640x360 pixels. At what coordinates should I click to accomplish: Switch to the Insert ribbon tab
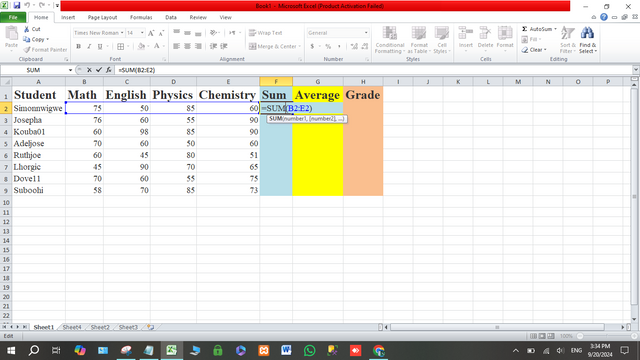68,17
